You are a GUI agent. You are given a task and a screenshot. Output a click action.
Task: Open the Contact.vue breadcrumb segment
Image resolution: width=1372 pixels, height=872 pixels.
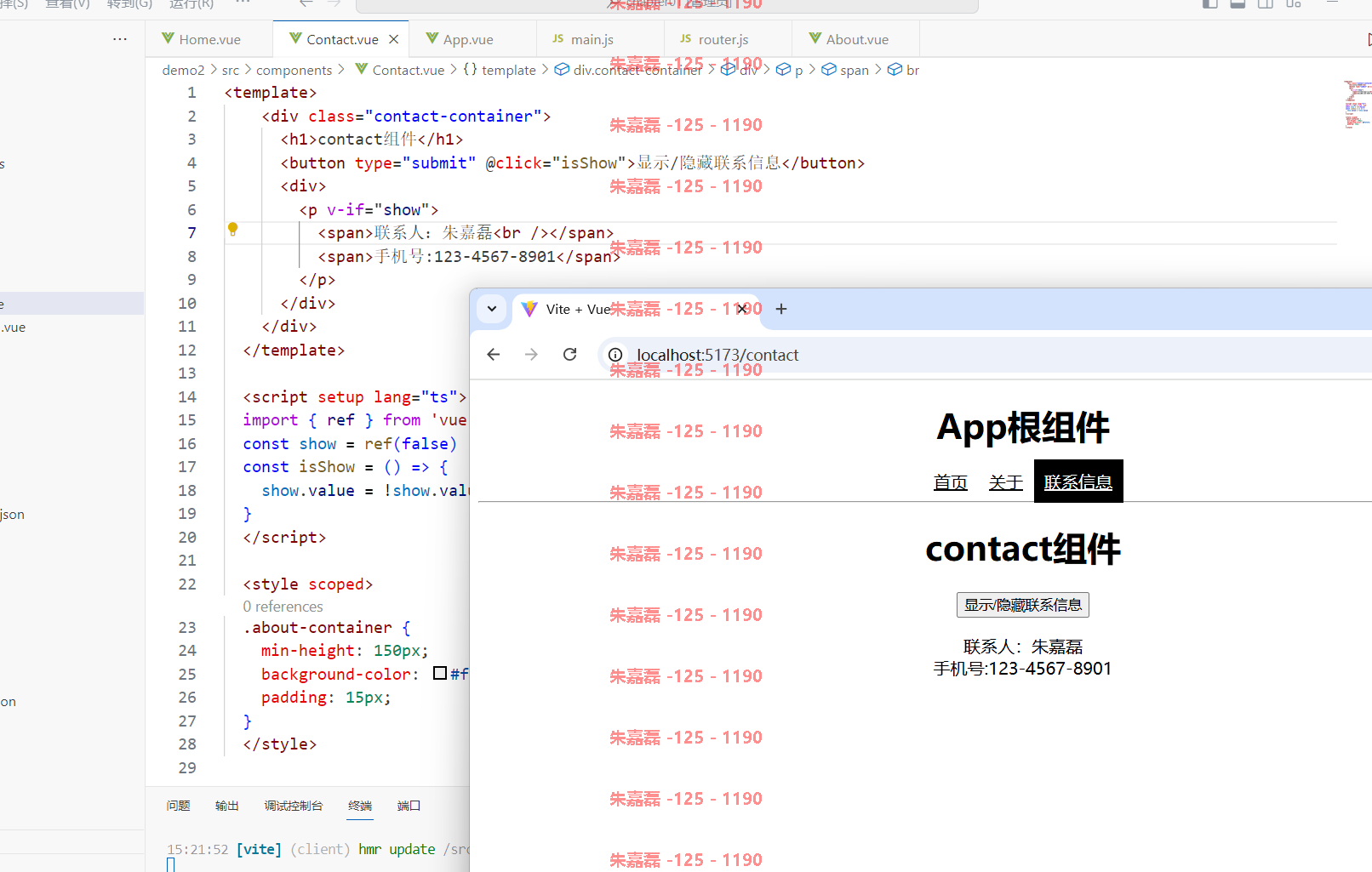point(409,70)
